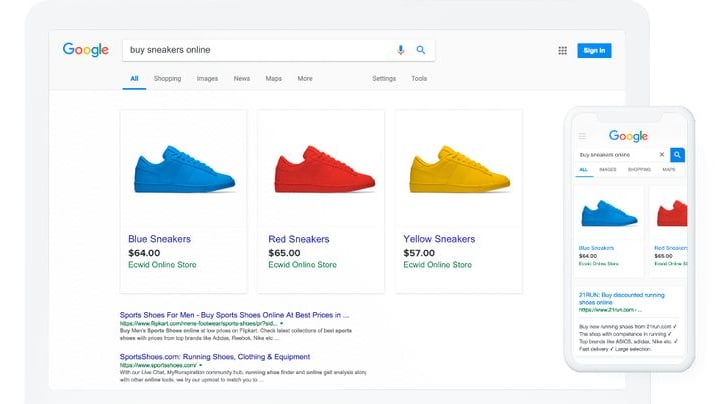Select the All tab on desktop results
721x404 pixels.
click(x=134, y=79)
